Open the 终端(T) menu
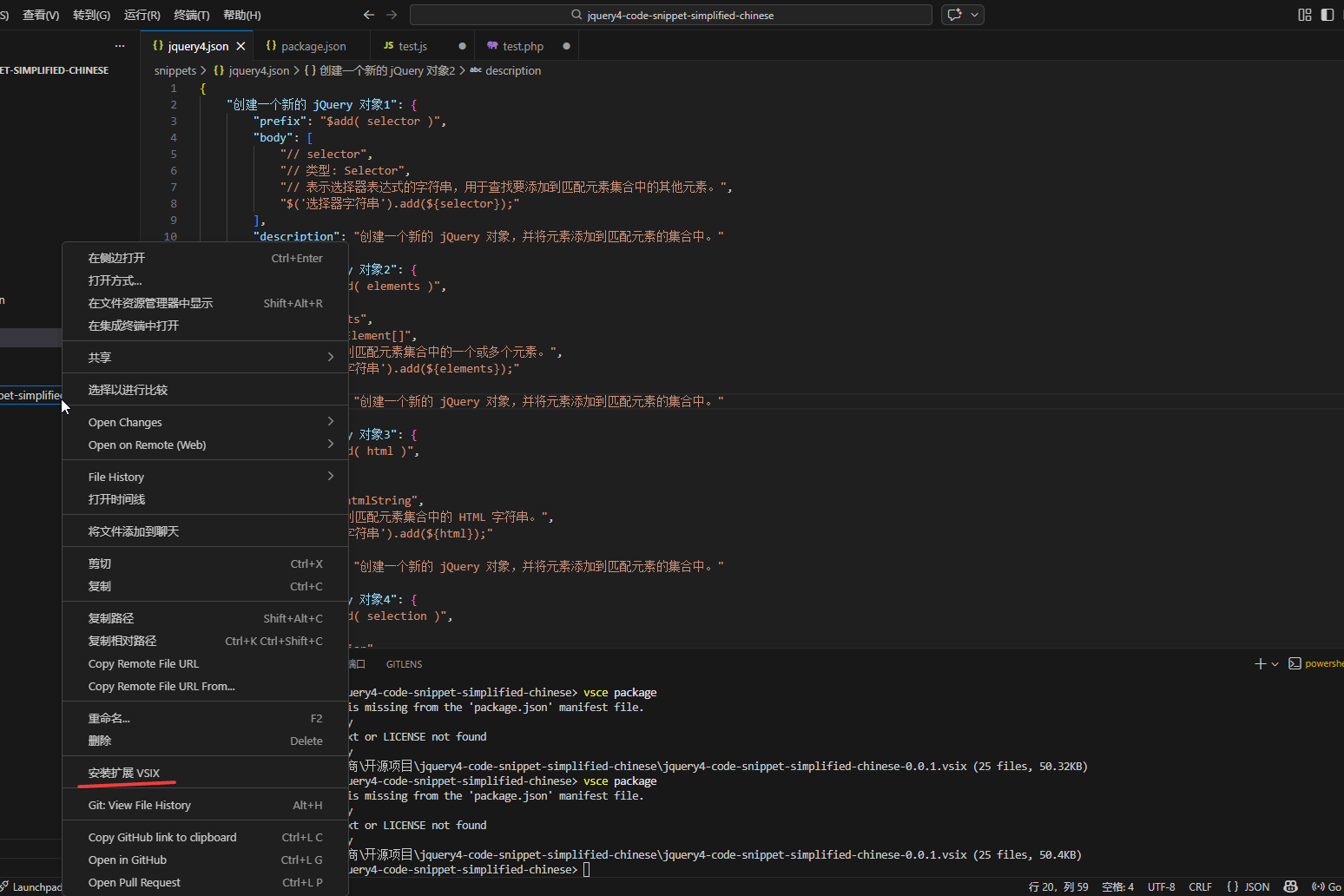 point(191,15)
